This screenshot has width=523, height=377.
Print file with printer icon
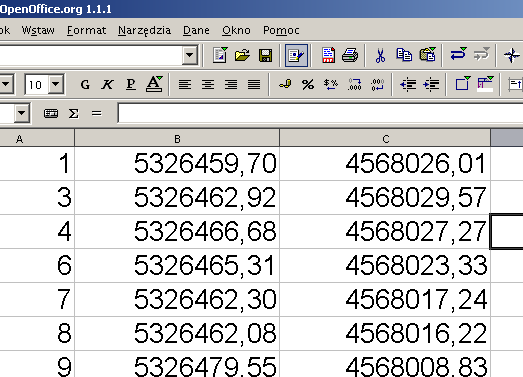(350, 55)
